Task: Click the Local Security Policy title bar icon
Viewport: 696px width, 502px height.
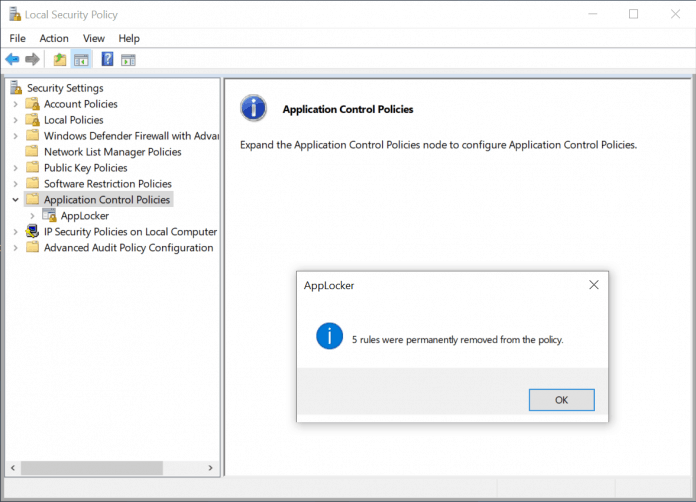Action: click(x=15, y=14)
